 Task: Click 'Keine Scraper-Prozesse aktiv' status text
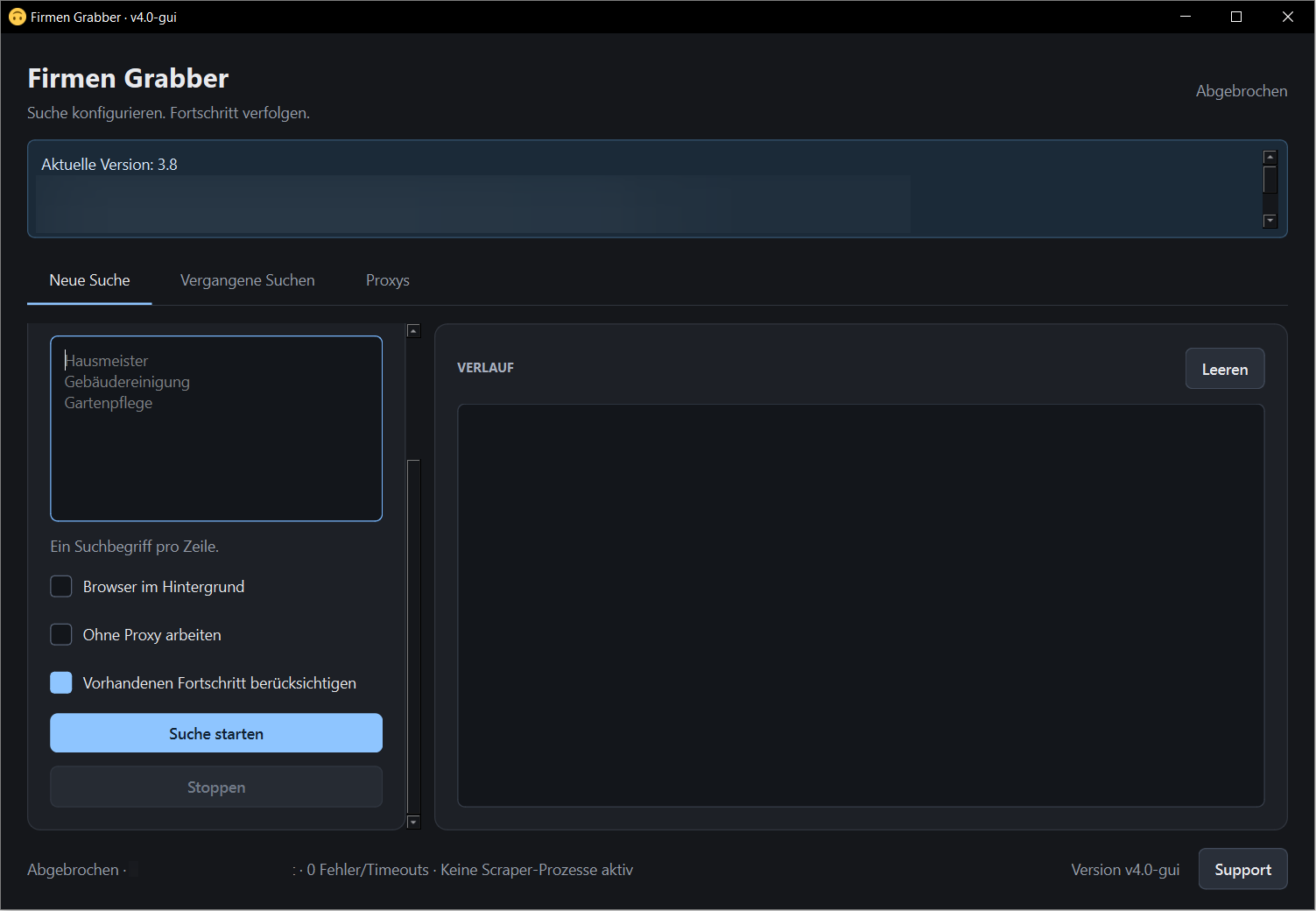coord(537,870)
